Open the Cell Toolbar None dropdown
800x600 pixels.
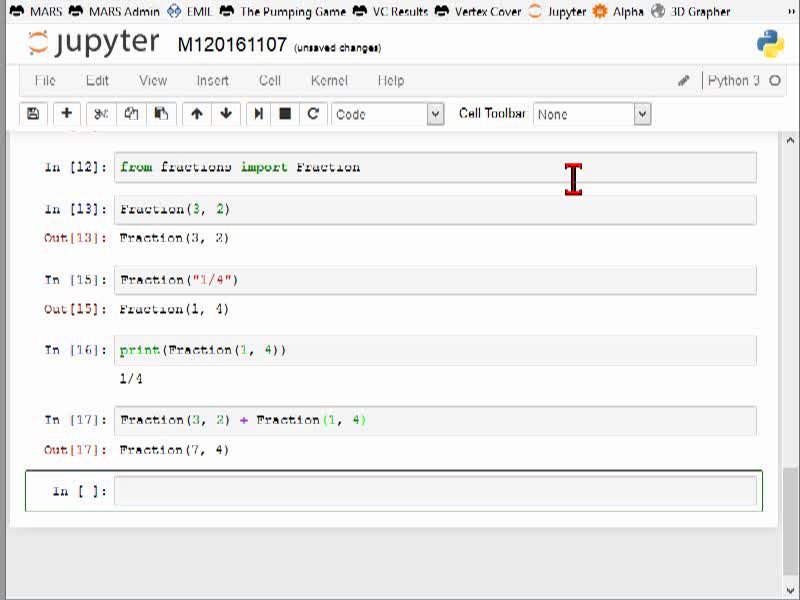coord(592,114)
